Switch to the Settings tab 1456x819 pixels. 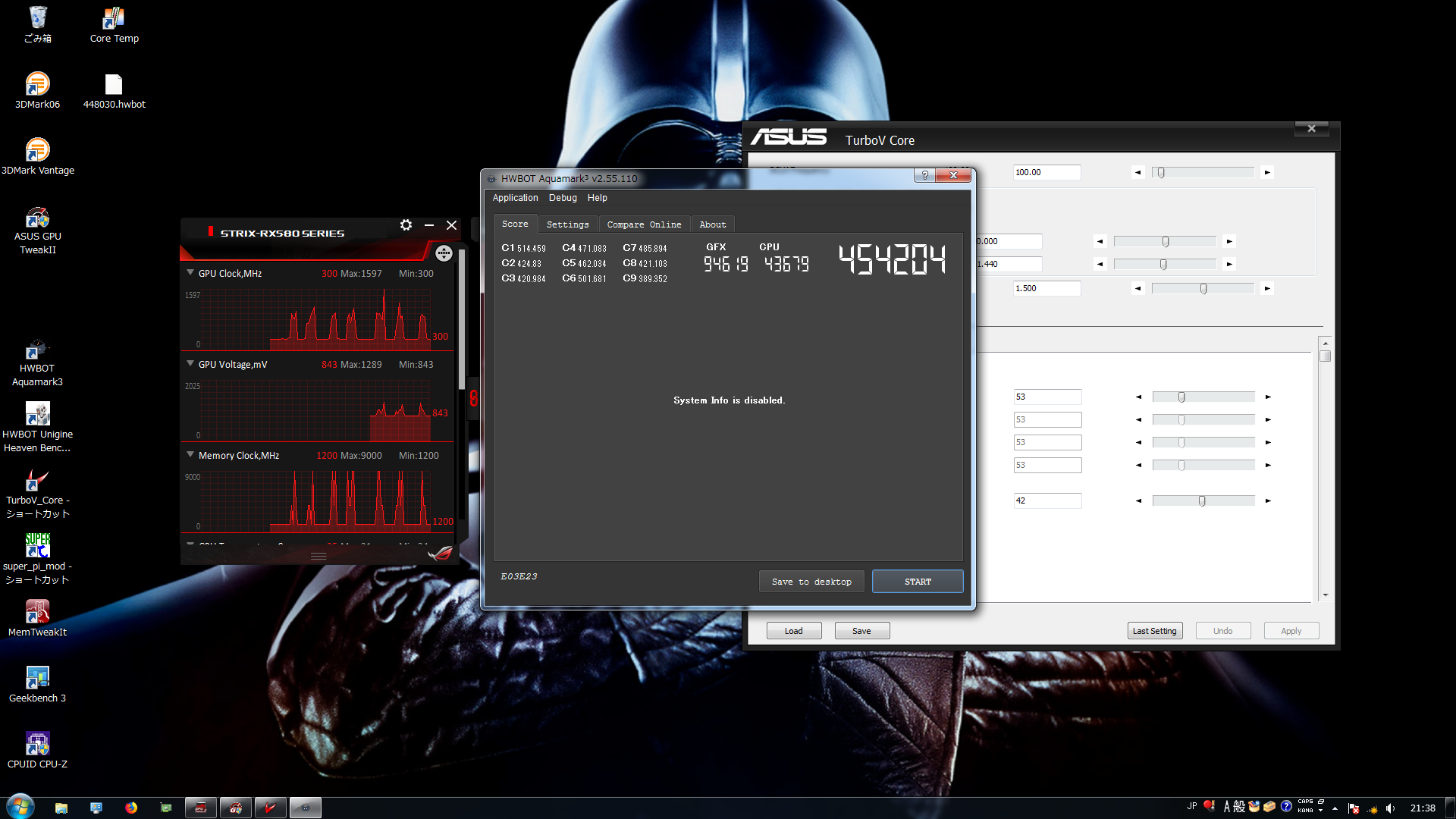[568, 224]
